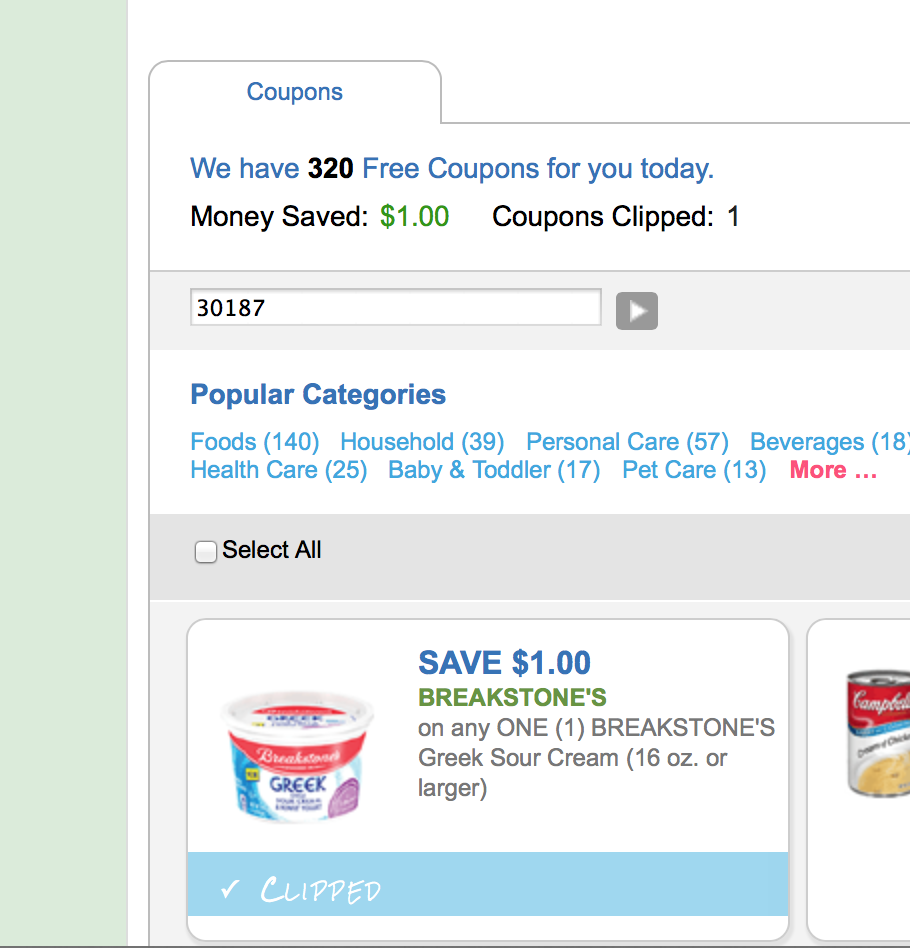This screenshot has height=948, width=910.
Task: Go to Pet Care (13) coupons
Action: [694, 470]
